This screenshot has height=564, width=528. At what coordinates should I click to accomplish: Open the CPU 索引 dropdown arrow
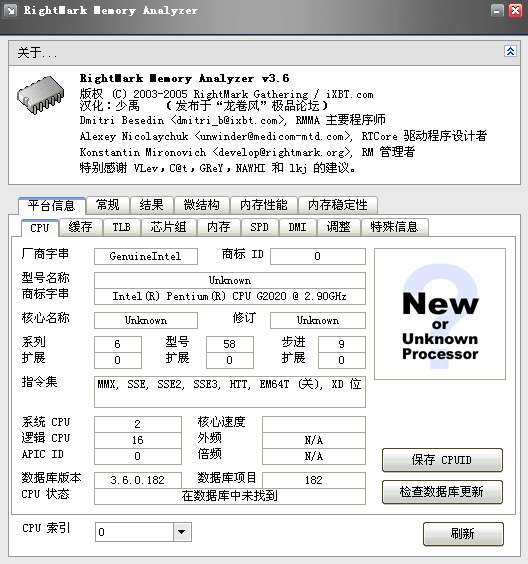point(182,532)
